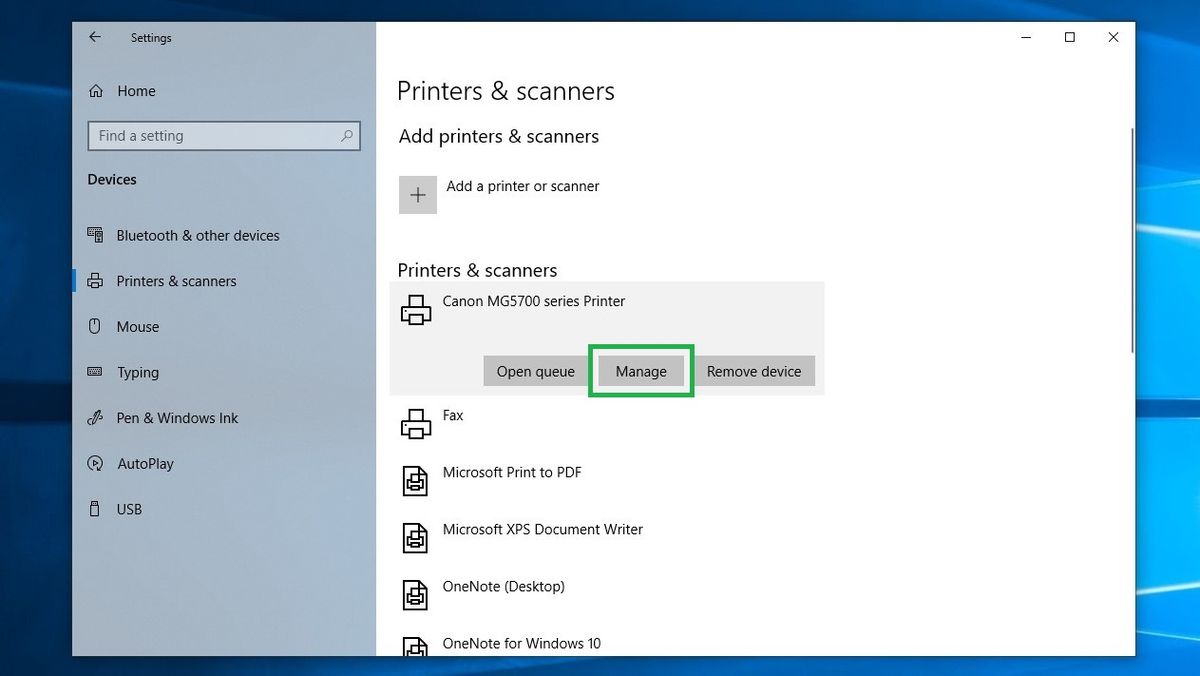Open queue for the Canon printer
The image size is (1200, 676).
click(535, 370)
